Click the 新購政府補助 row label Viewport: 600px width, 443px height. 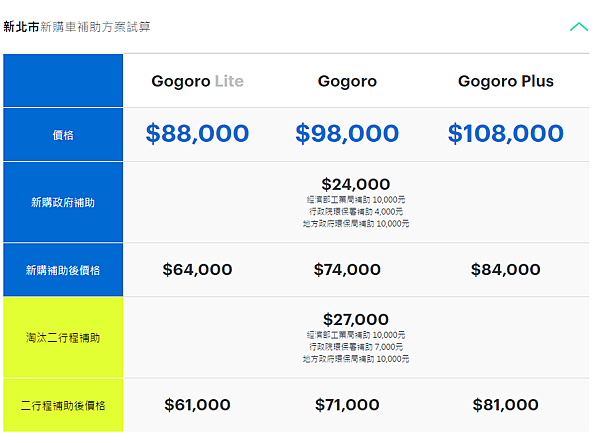63,202
